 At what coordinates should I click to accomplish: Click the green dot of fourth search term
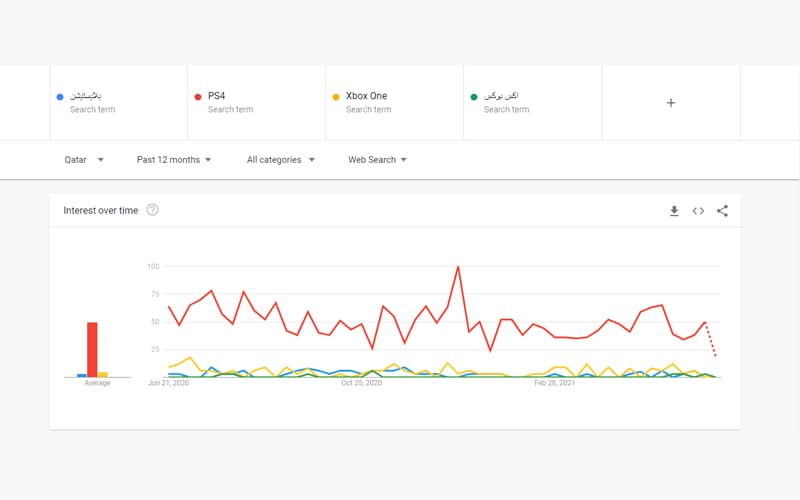[474, 96]
